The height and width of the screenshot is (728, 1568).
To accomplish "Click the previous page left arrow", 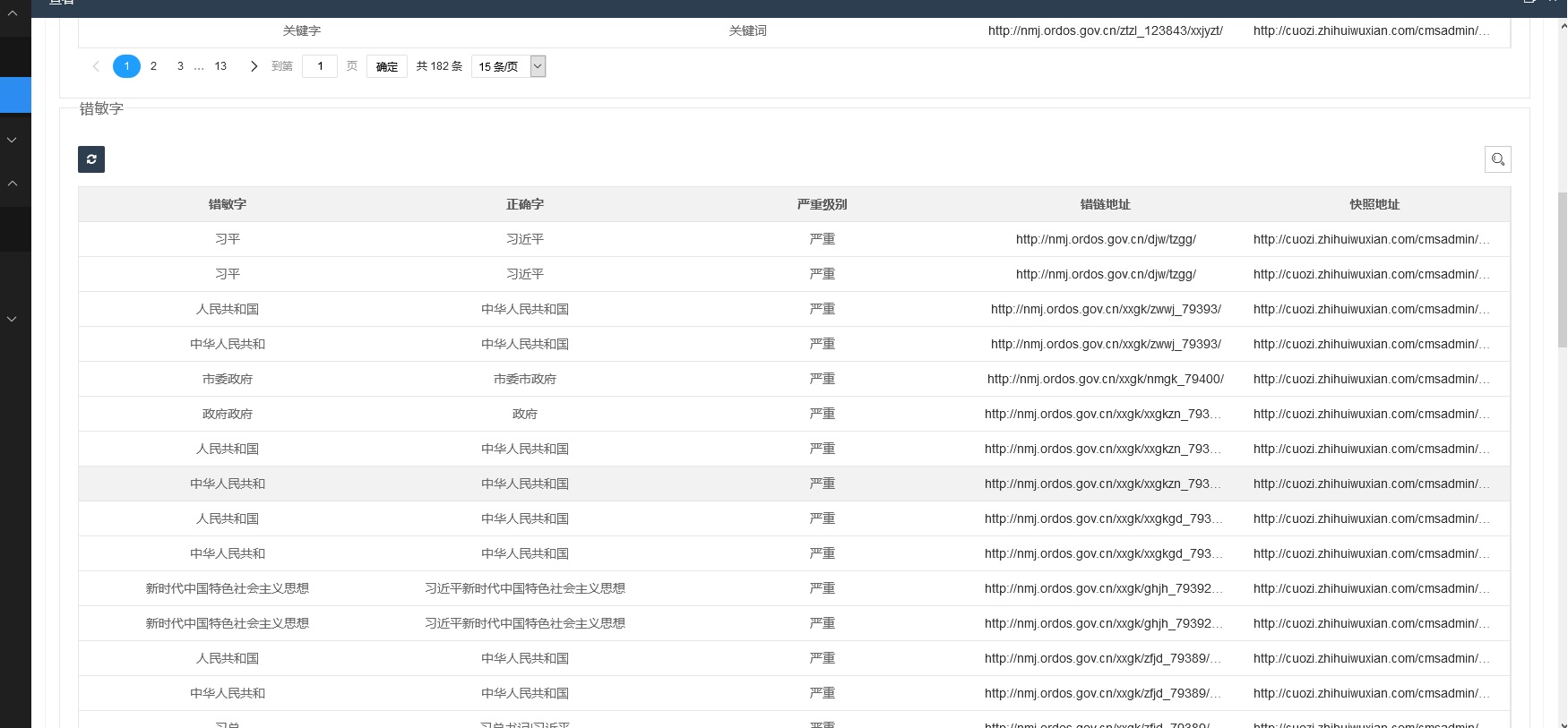I will click(x=96, y=66).
